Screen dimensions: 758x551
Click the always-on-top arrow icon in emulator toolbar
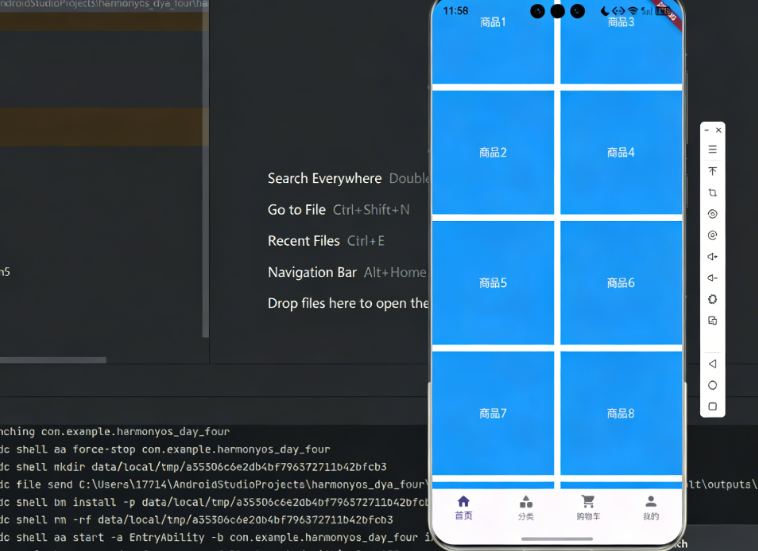point(713,171)
